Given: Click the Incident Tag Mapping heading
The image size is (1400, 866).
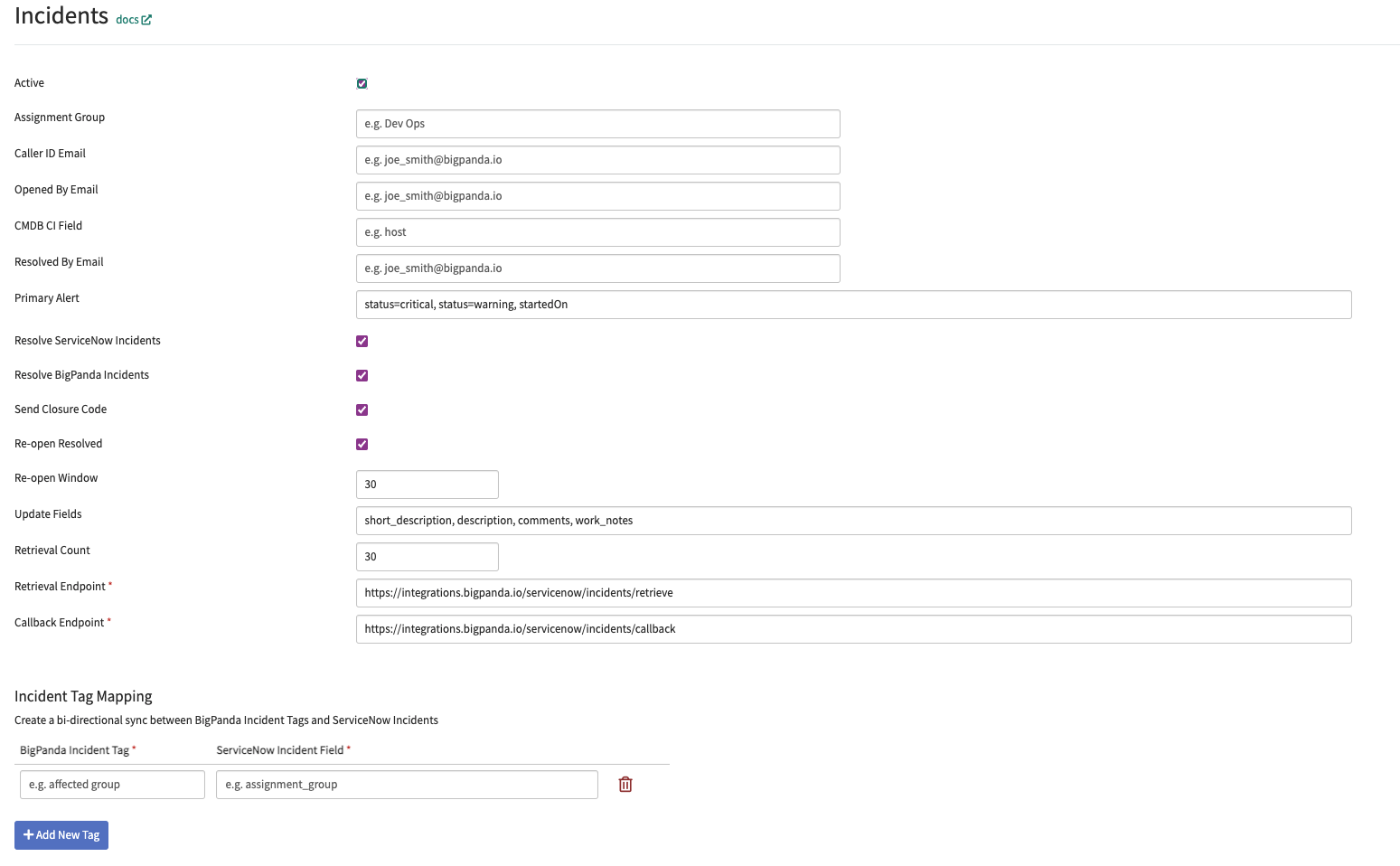Looking at the screenshot, I should [x=83, y=696].
